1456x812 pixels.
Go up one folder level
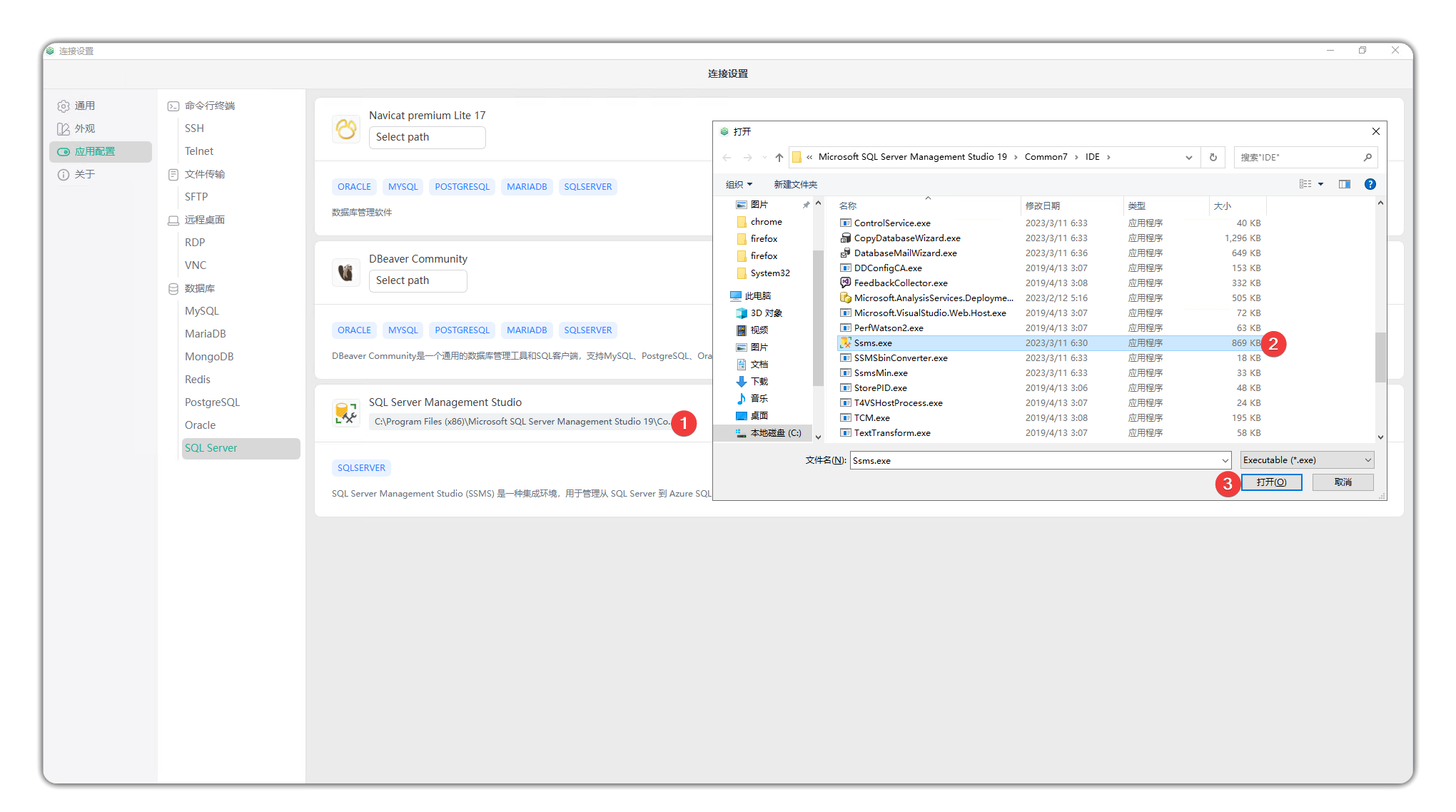click(x=779, y=157)
